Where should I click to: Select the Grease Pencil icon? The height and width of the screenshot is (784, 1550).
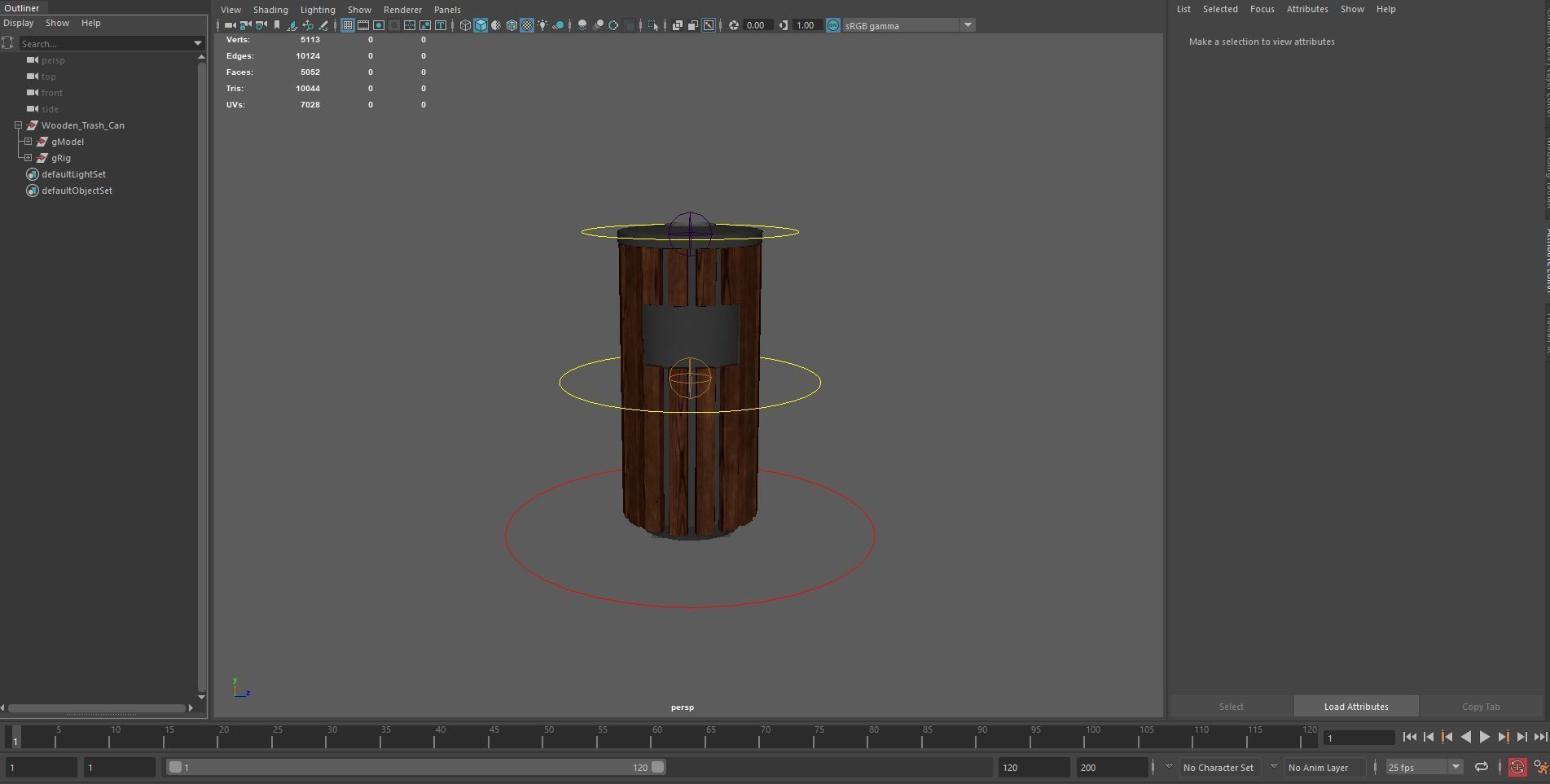tap(323, 25)
